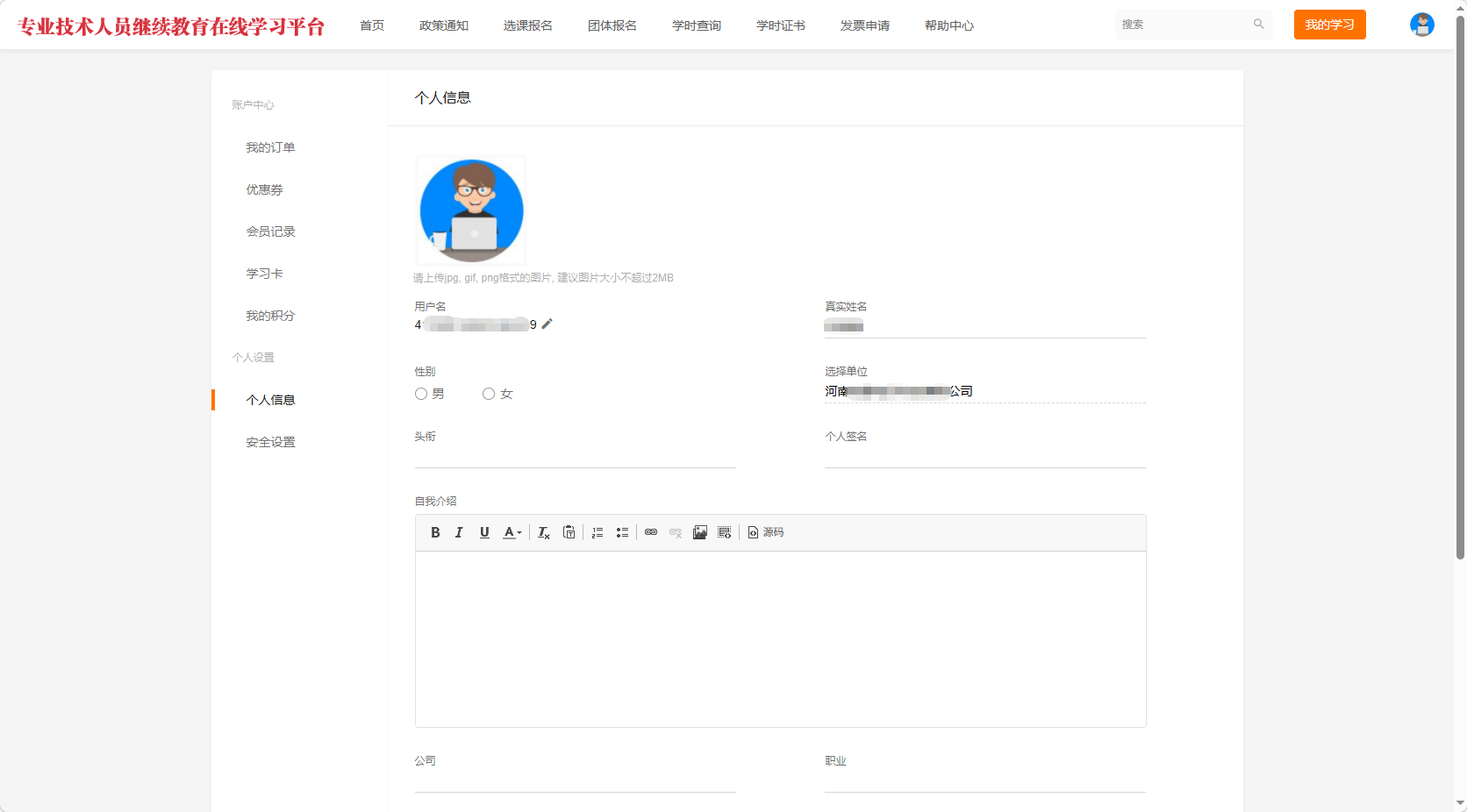
Task: Click the remove formatting icon
Action: [x=543, y=532]
